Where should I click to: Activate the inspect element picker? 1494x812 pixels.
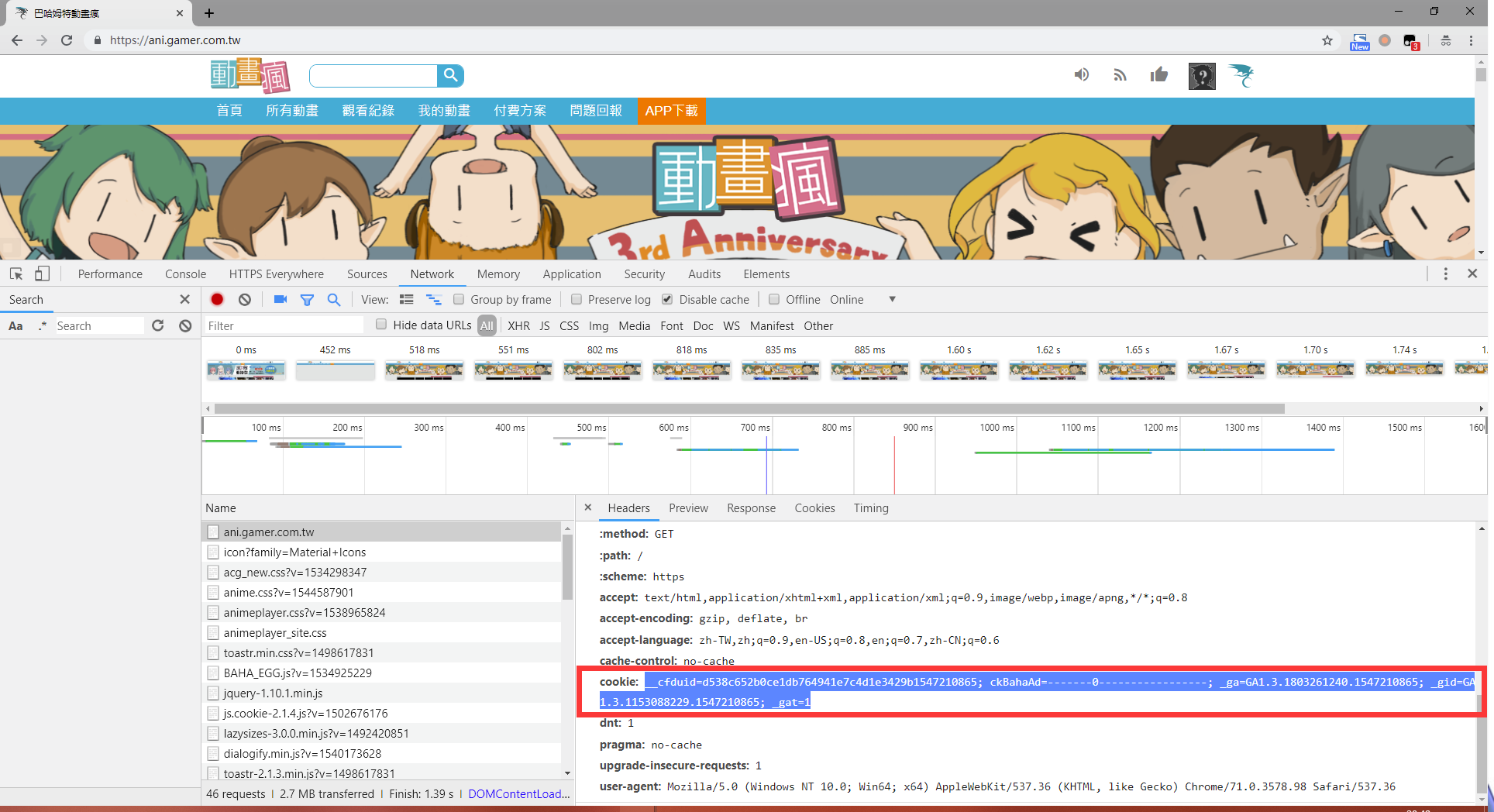(x=16, y=274)
